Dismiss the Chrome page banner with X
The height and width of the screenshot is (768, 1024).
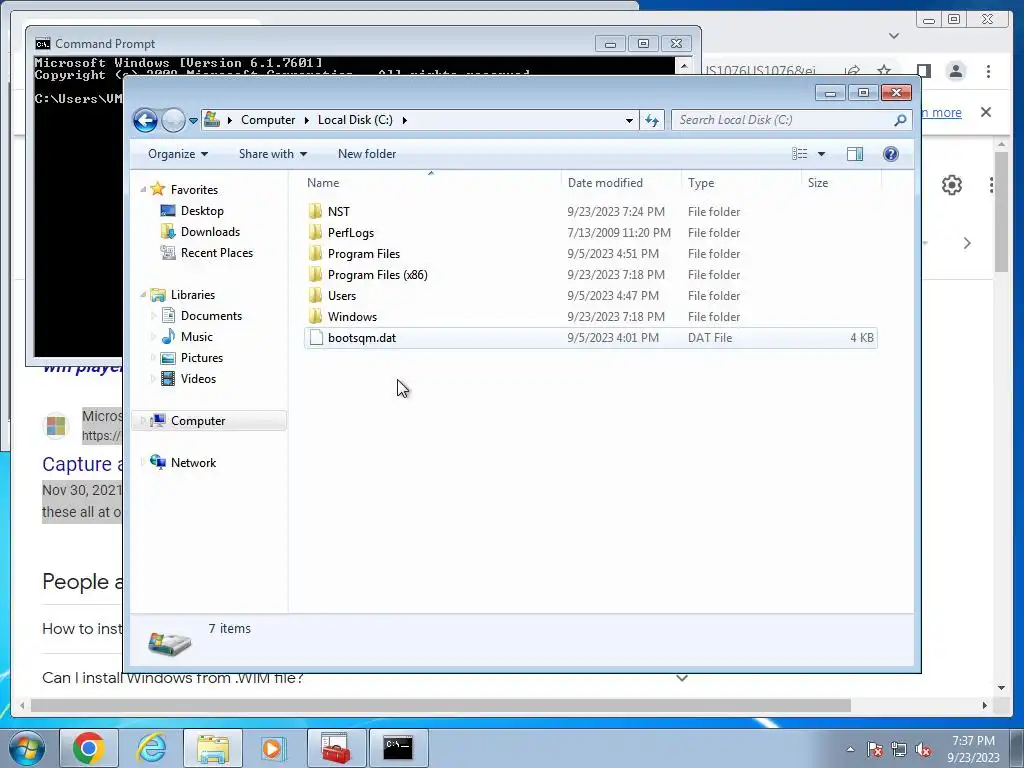(985, 112)
